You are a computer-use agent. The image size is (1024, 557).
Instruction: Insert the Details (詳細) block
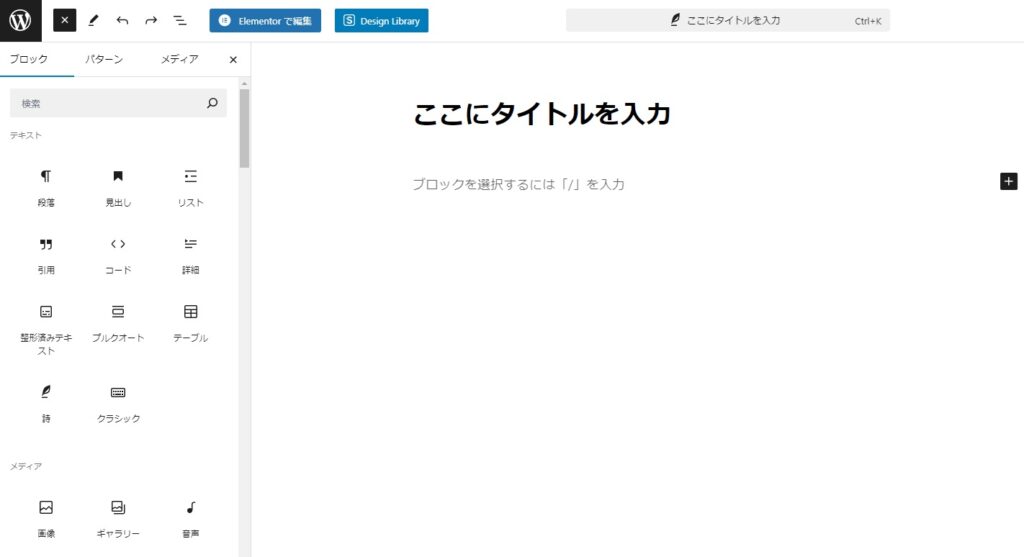coord(190,254)
